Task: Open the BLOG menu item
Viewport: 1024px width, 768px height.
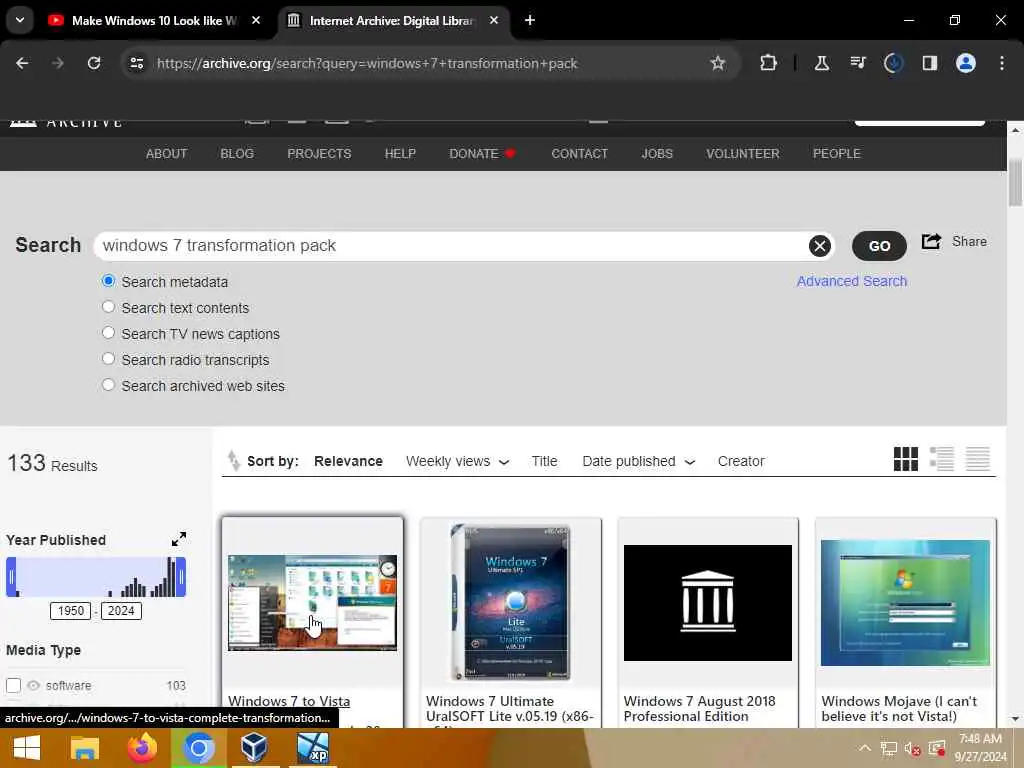Action: pyautogui.click(x=237, y=153)
